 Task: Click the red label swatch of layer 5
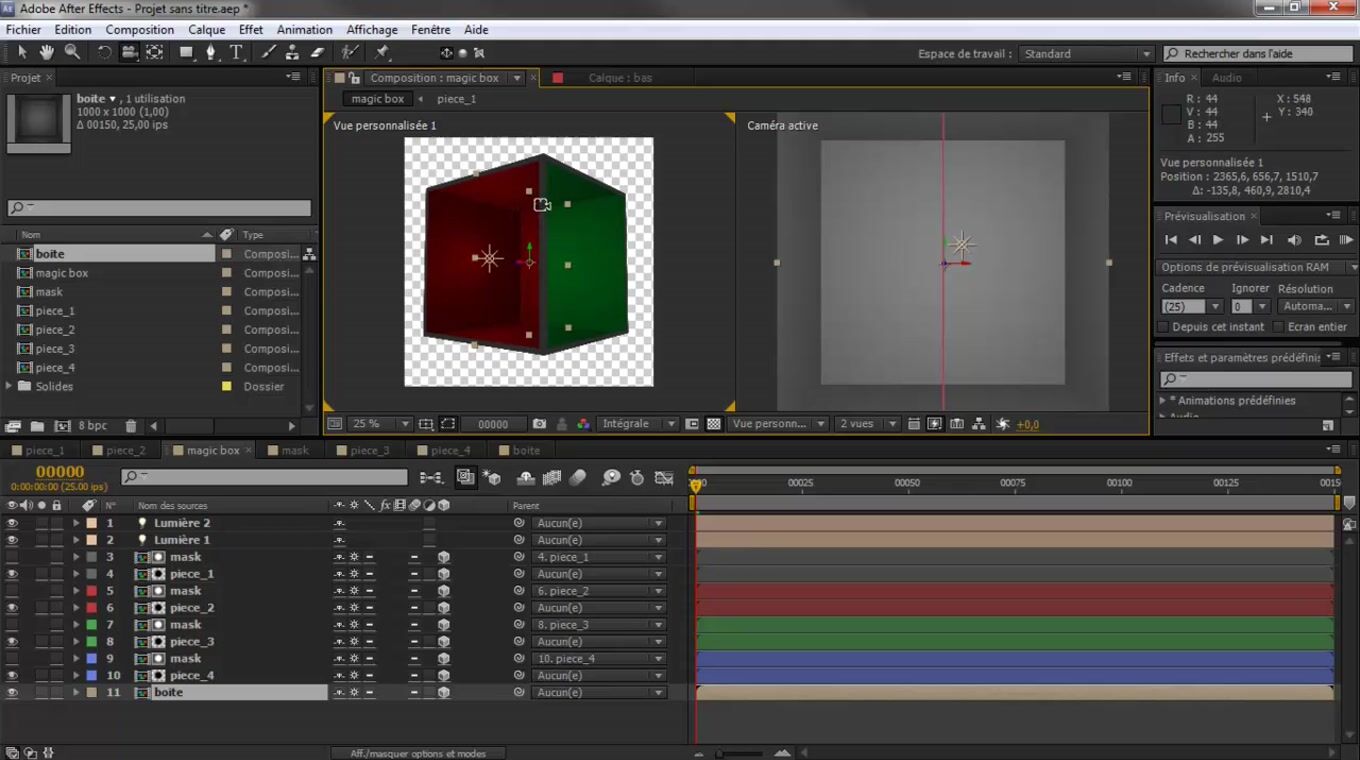pos(92,591)
